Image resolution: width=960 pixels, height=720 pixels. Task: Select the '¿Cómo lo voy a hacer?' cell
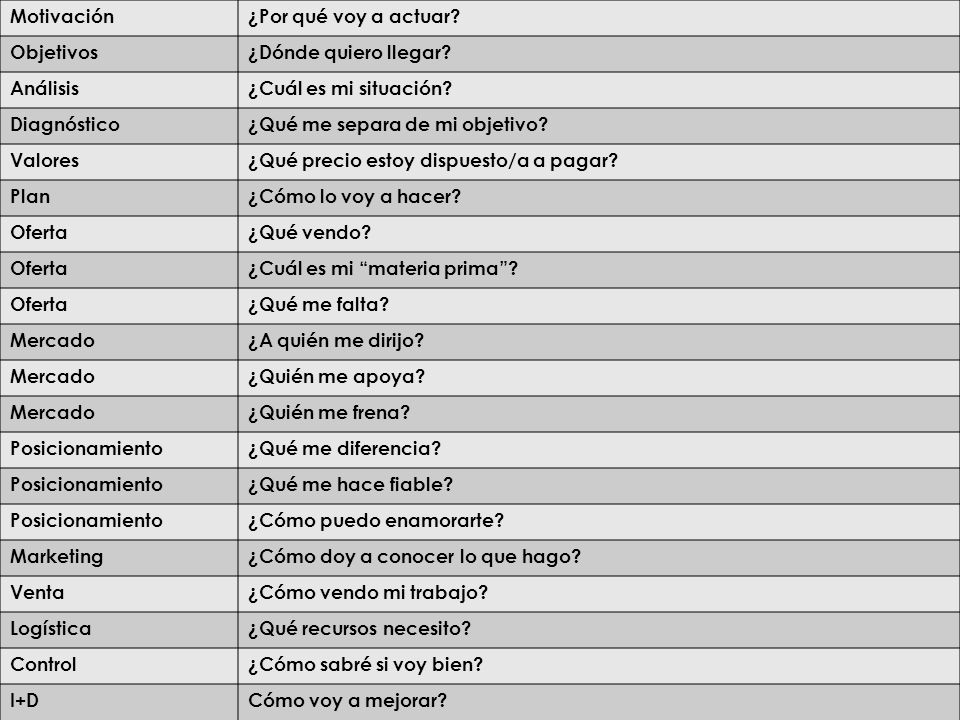[x=599, y=197]
